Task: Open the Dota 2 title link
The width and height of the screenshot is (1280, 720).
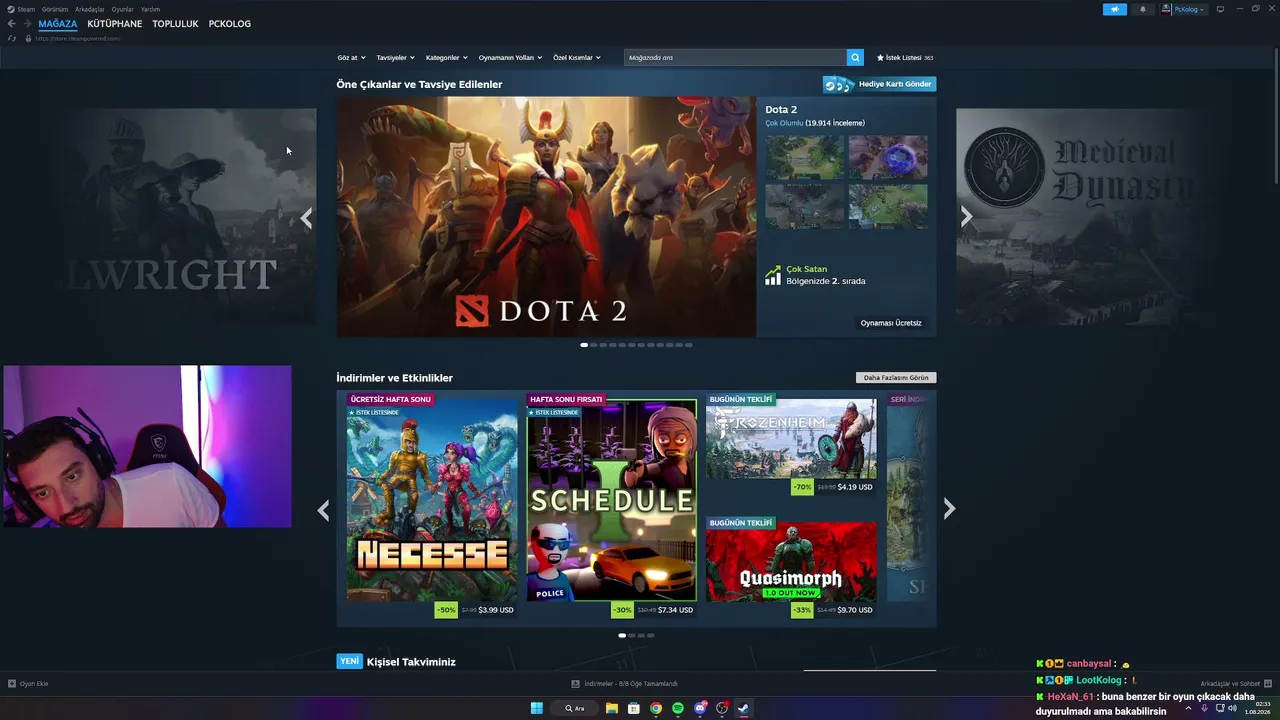Action: click(x=781, y=110)
